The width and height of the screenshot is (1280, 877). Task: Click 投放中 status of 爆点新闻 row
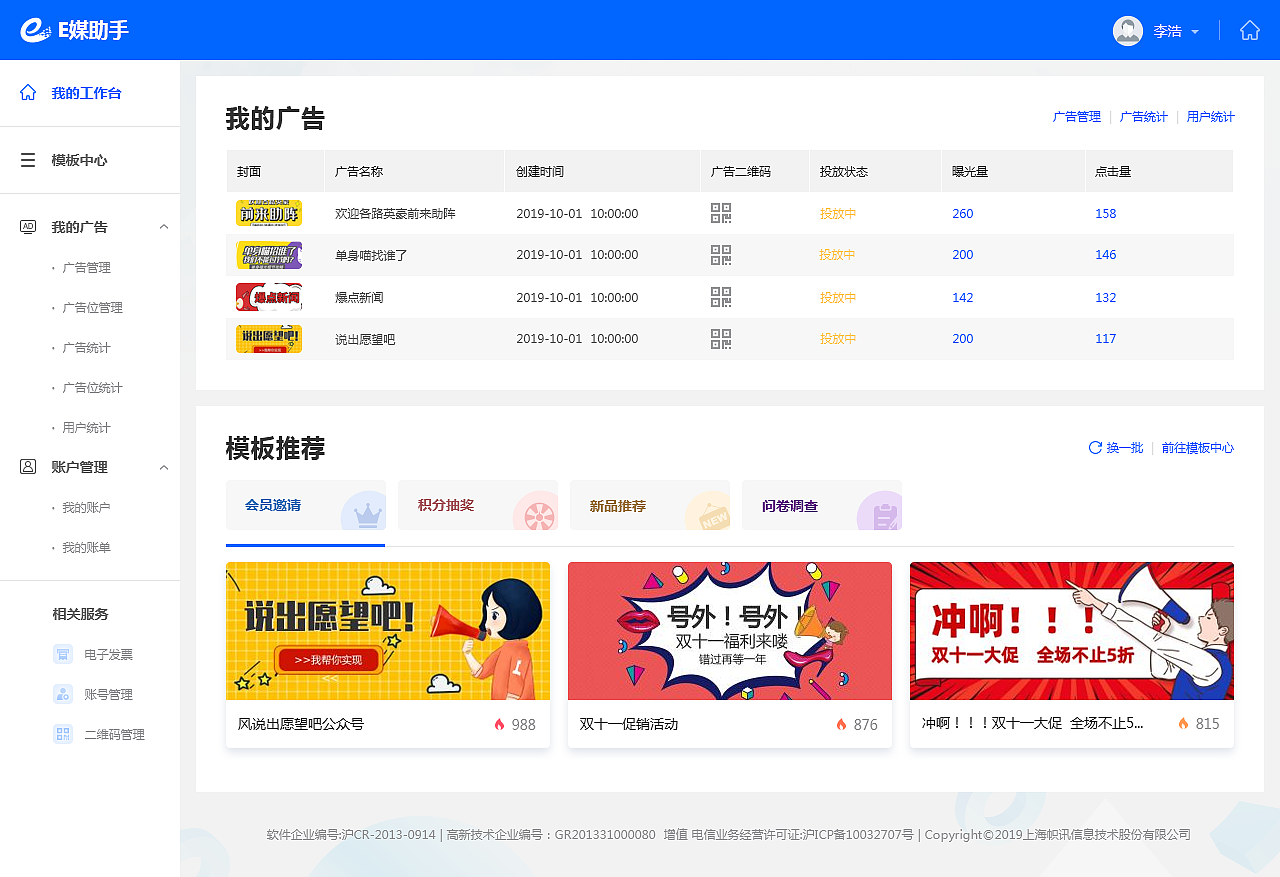tap(838, 298)
